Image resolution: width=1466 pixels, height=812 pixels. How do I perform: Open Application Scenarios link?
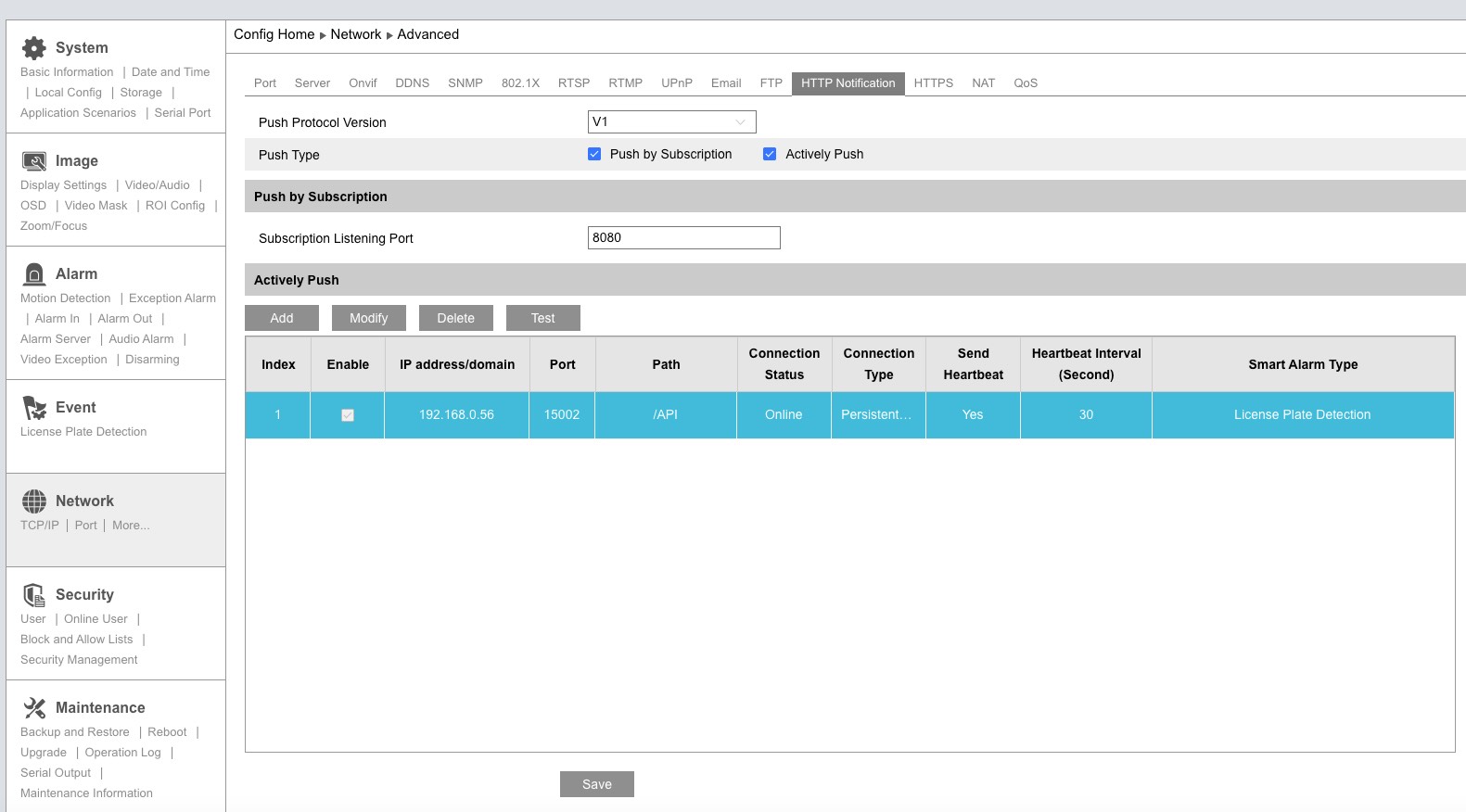[x=78, y=112]
